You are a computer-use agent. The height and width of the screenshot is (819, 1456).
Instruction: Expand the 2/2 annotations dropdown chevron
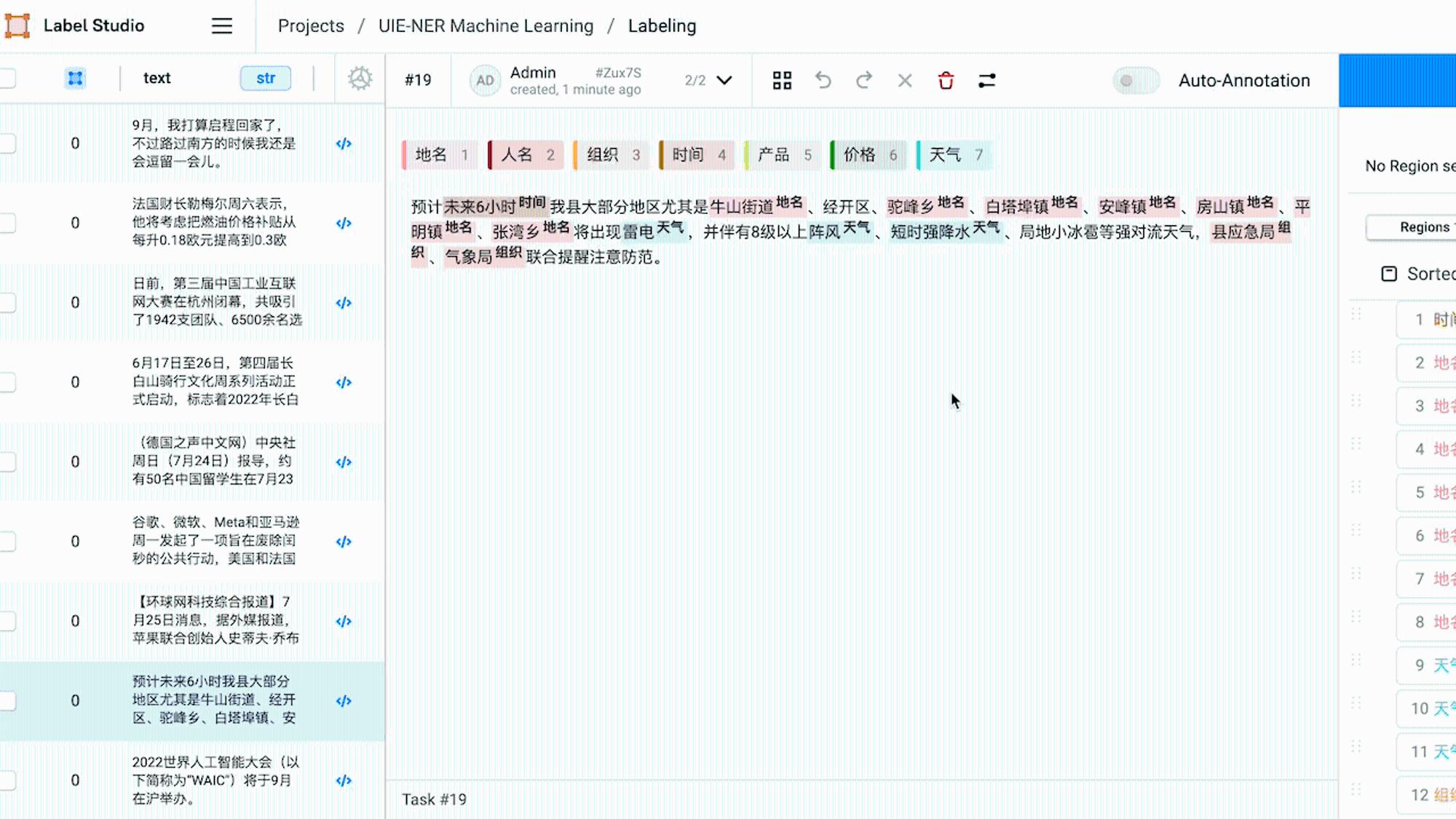724,80
